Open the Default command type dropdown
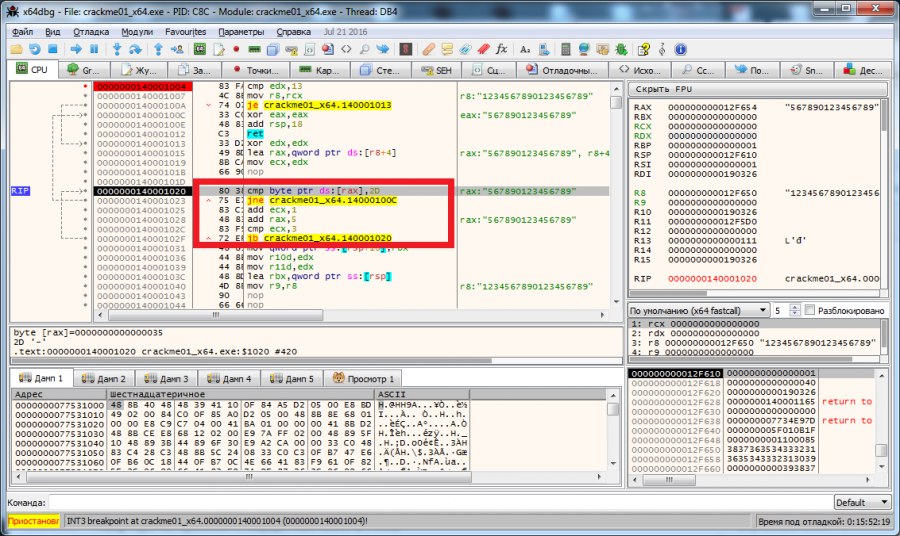 862,502
